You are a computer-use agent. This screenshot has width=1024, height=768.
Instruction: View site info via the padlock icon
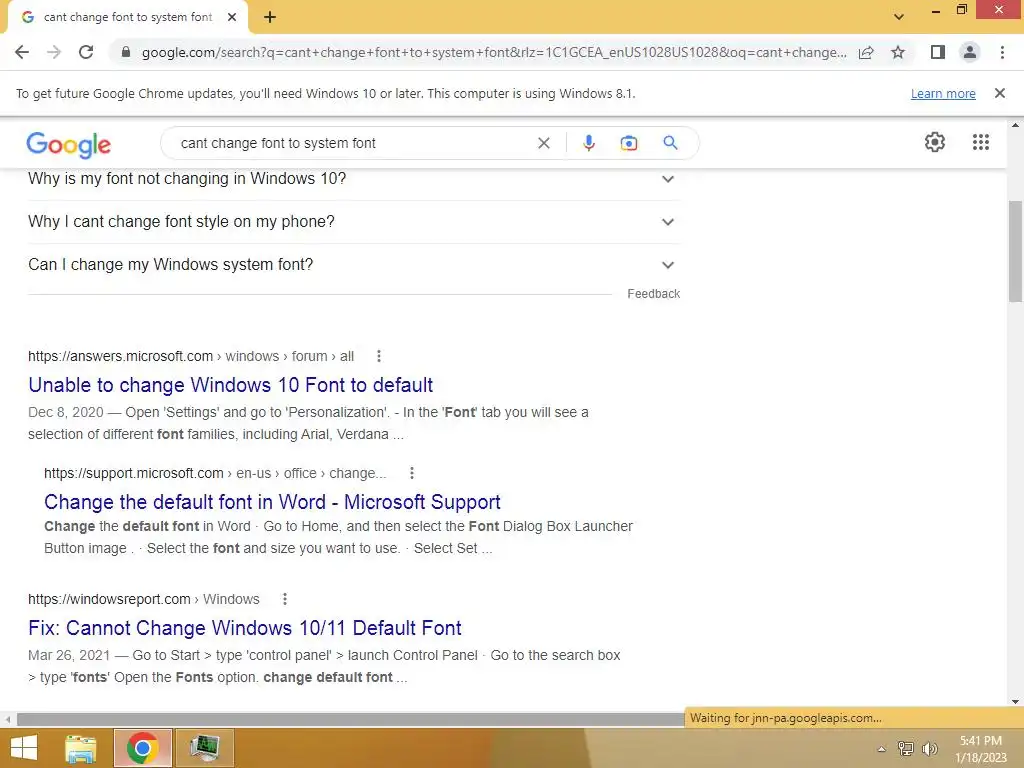126,52
